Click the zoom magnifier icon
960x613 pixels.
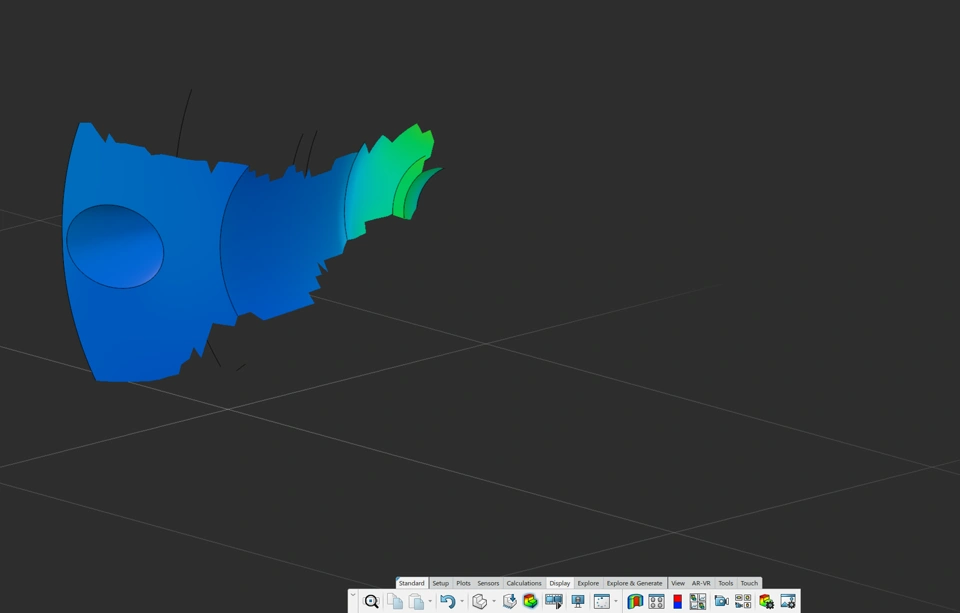click(x=371, y=601)
